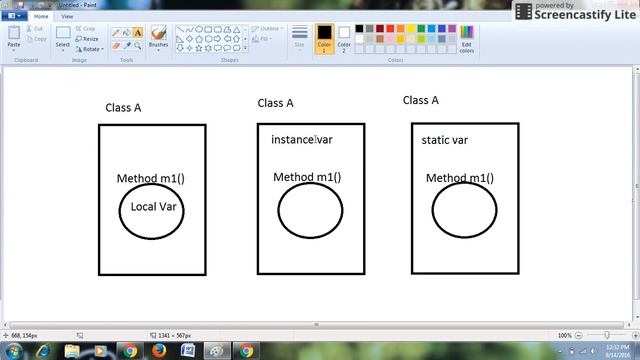Choose the Rectangle shape
This screenshot has width=640, height=360.
point(208,29)
